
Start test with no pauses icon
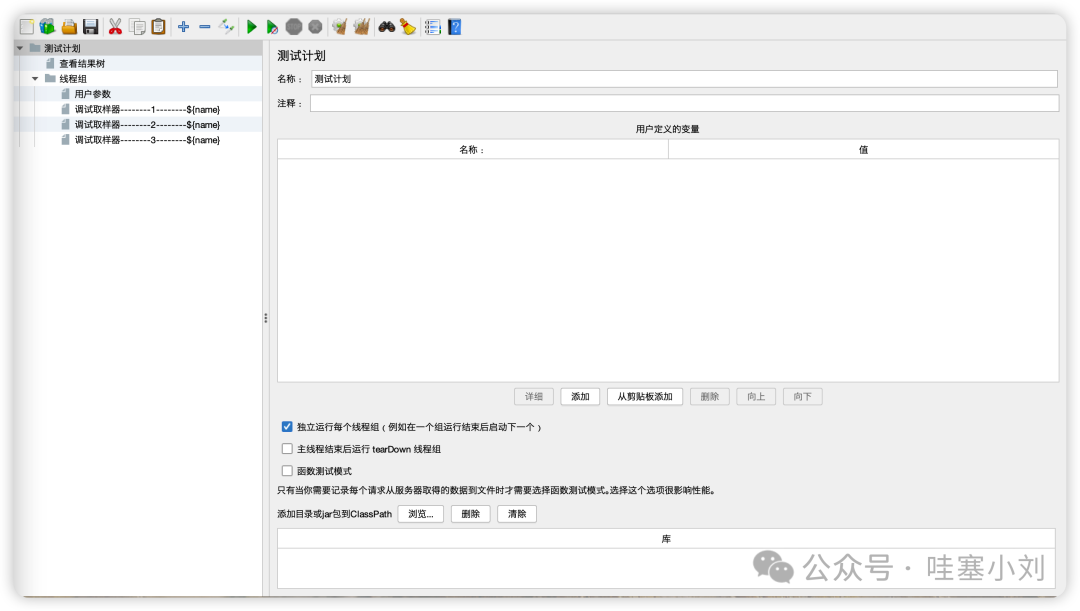(x=272, y=27)
